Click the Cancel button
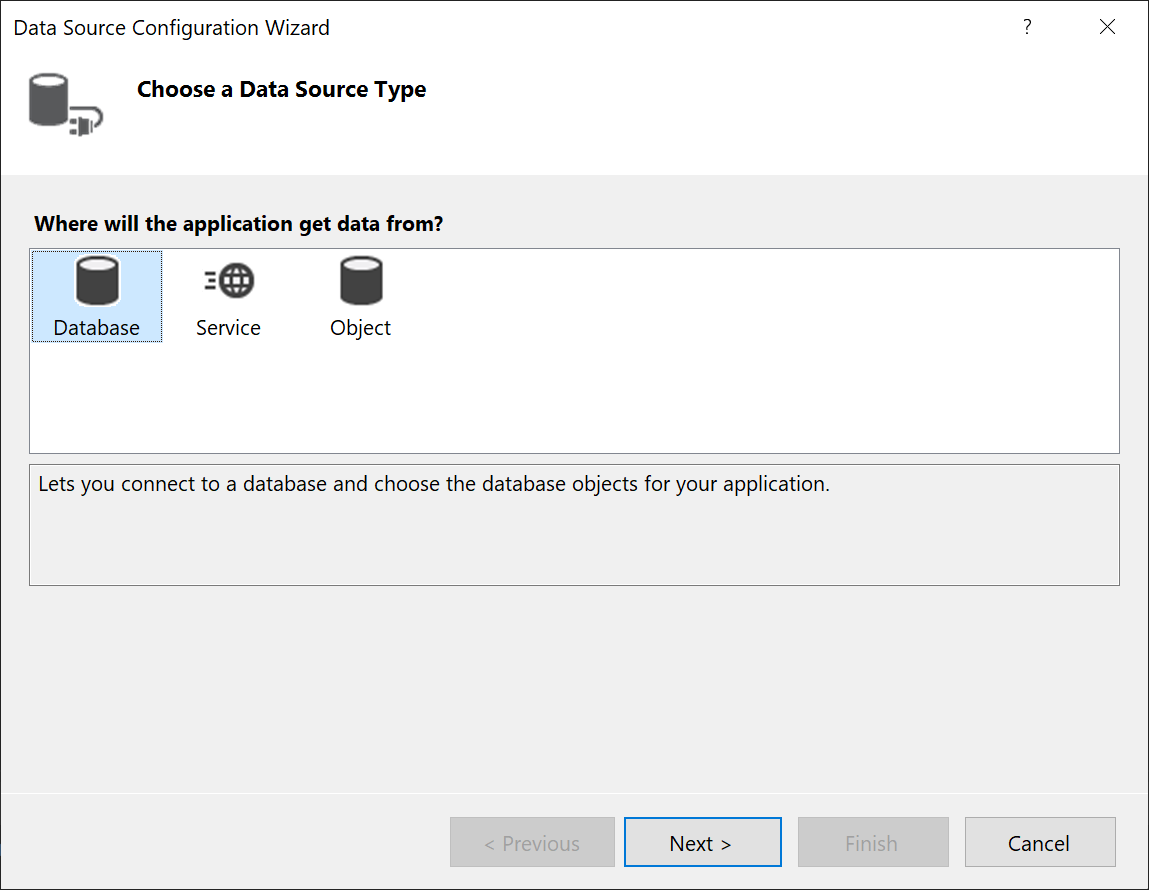 coord(1039,842)
